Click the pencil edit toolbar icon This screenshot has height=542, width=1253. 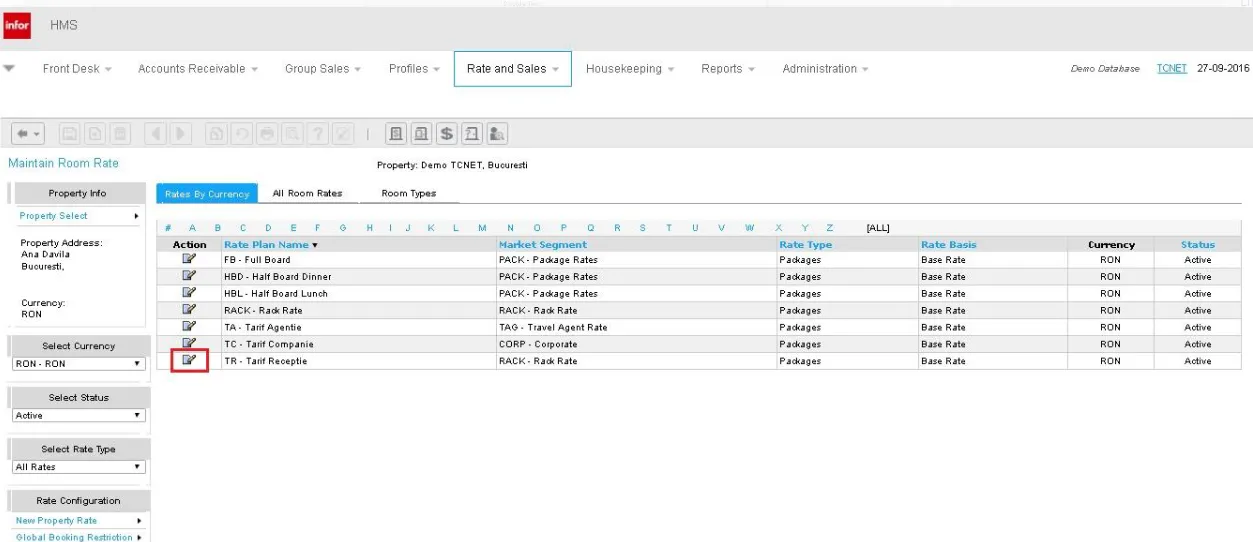[343, 133]
